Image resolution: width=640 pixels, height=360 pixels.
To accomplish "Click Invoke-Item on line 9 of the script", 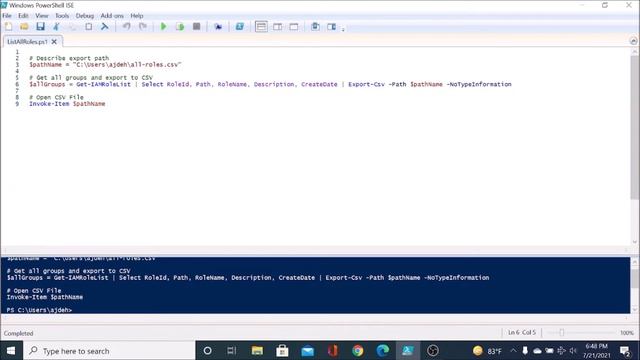I will point(49,104).
